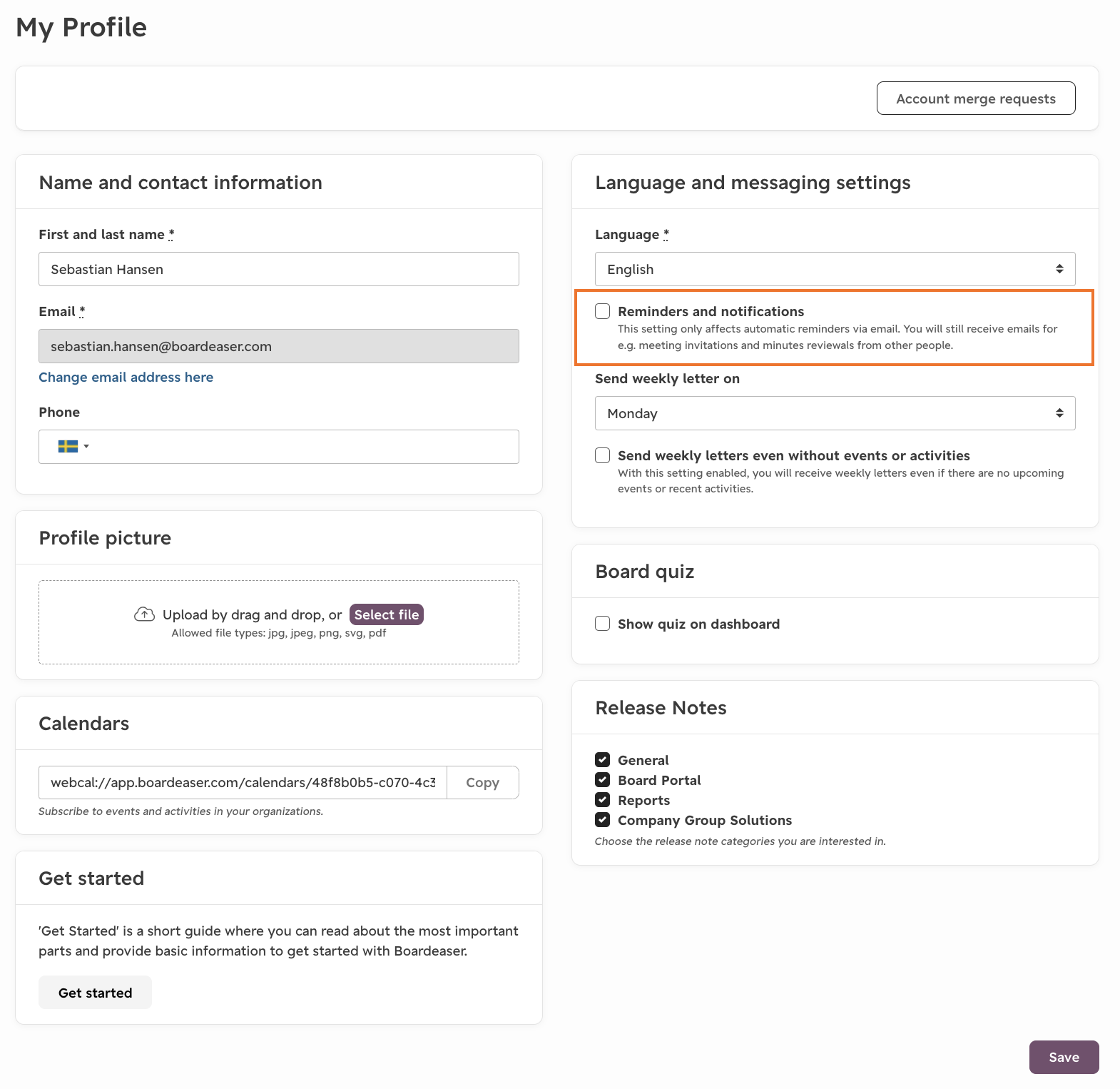The image size is (1120, 1089).
Task: Click the Get started button
Action: pyautogui.click(x=95, y=993)
